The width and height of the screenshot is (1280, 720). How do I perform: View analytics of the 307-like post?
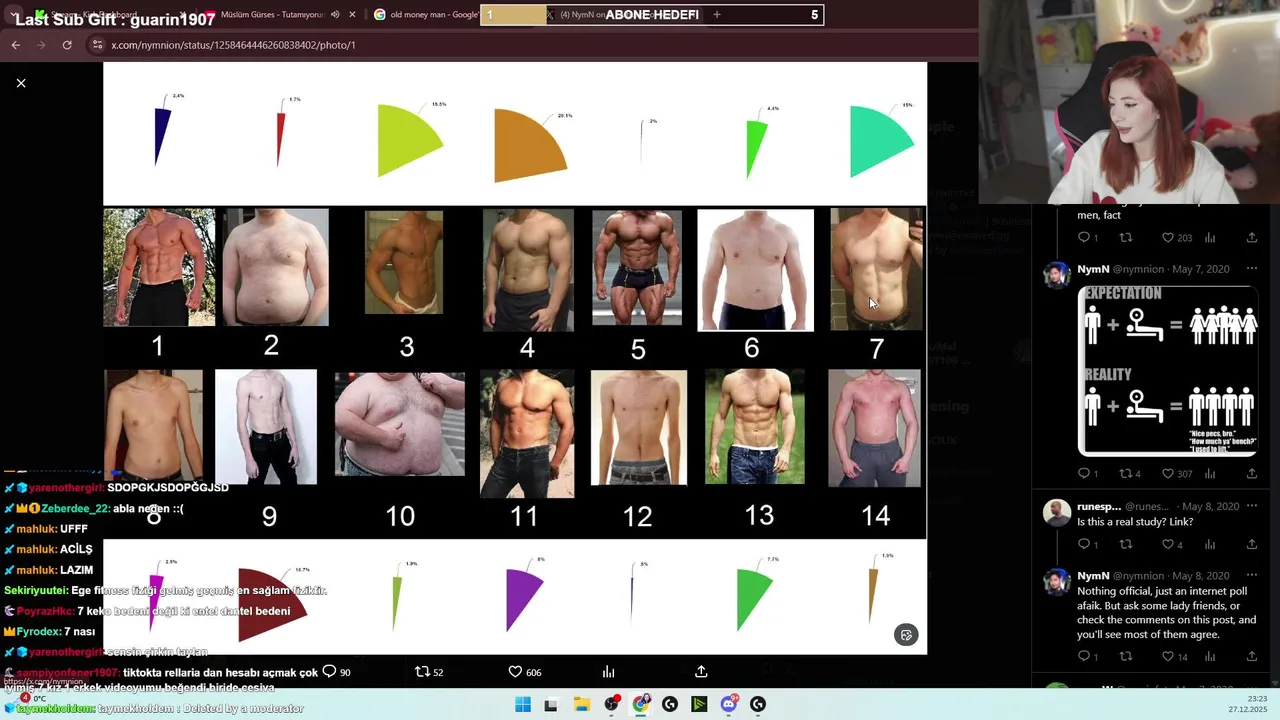[1210, 474]
